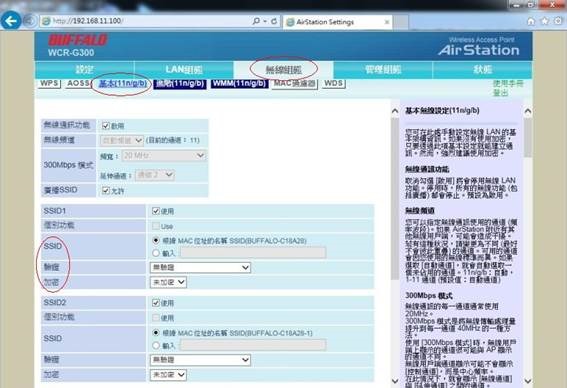Click the 登出 logout link
The image size is (567, 388).
point(500,93)
